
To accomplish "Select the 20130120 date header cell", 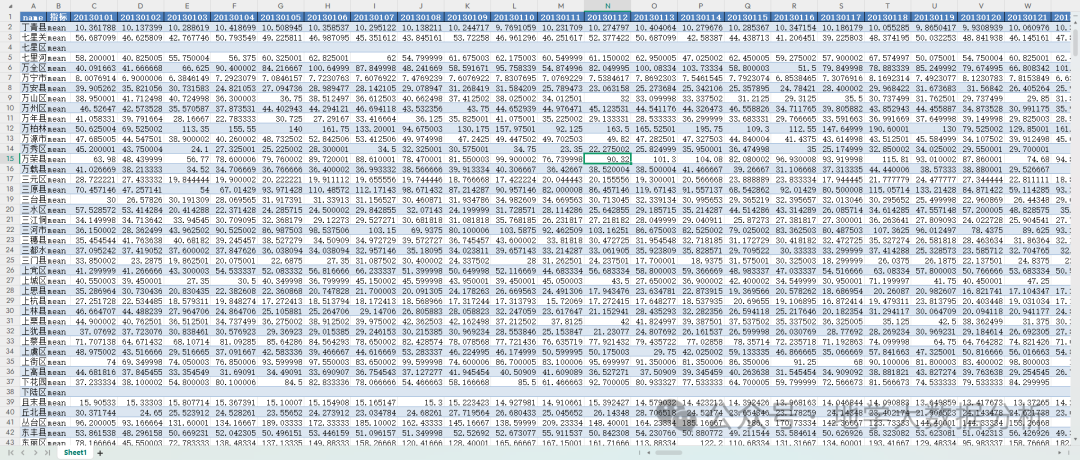I will pyautogui.click(x=980, y=16).
